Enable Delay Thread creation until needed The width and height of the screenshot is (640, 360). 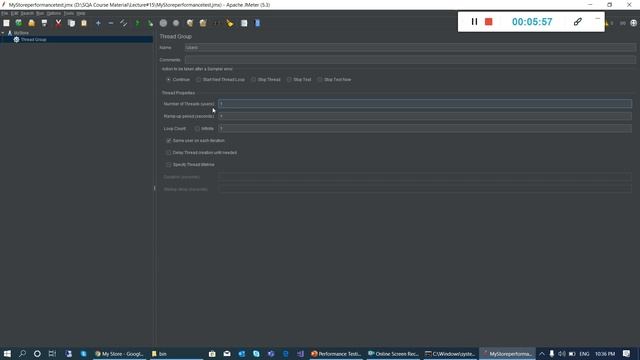click(169, 153)
